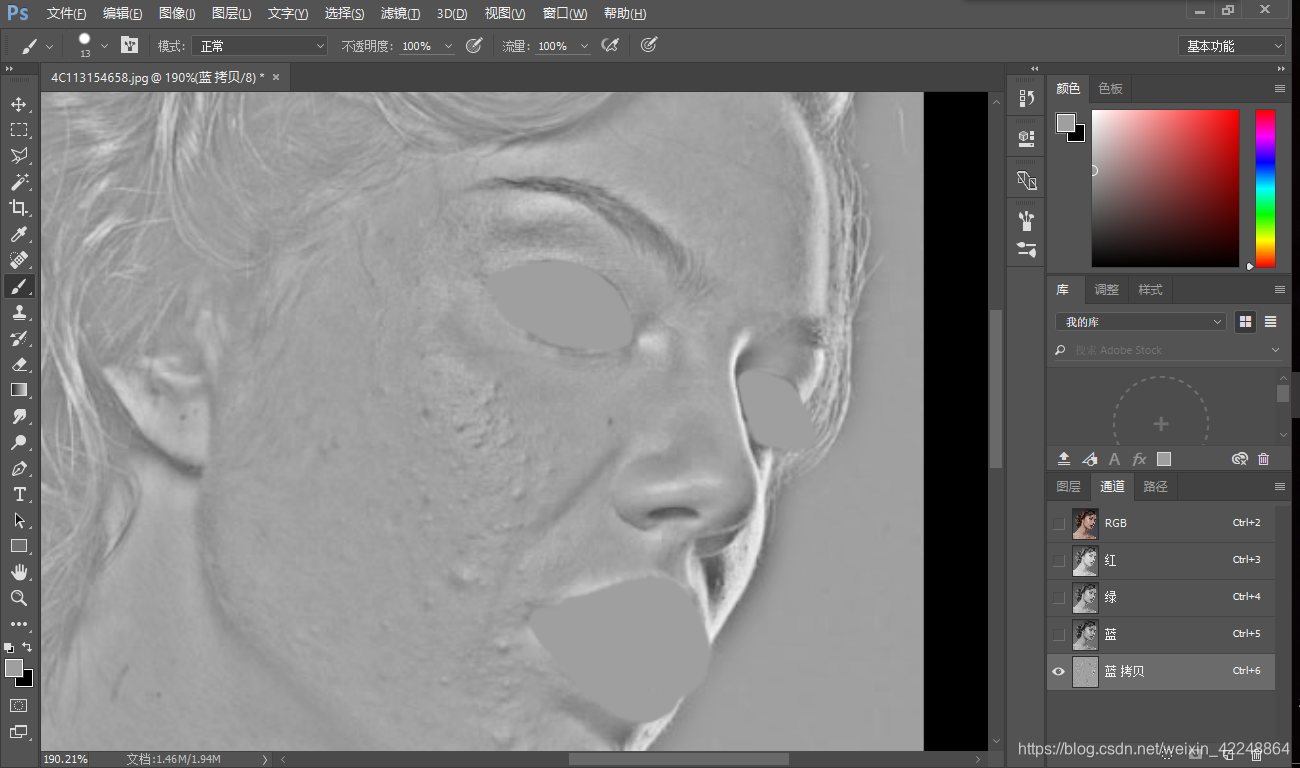Open the 文件(F) menu
1300x768 pixels.
pos(67,14)
